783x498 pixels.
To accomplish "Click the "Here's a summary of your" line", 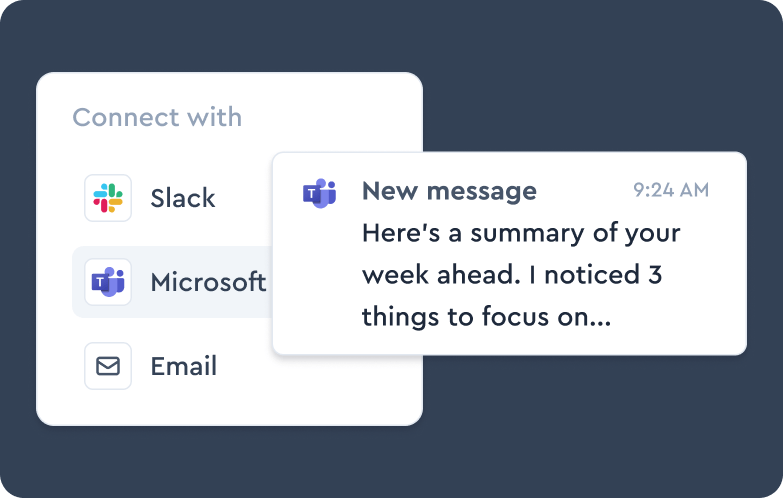I will coord(520,233).
